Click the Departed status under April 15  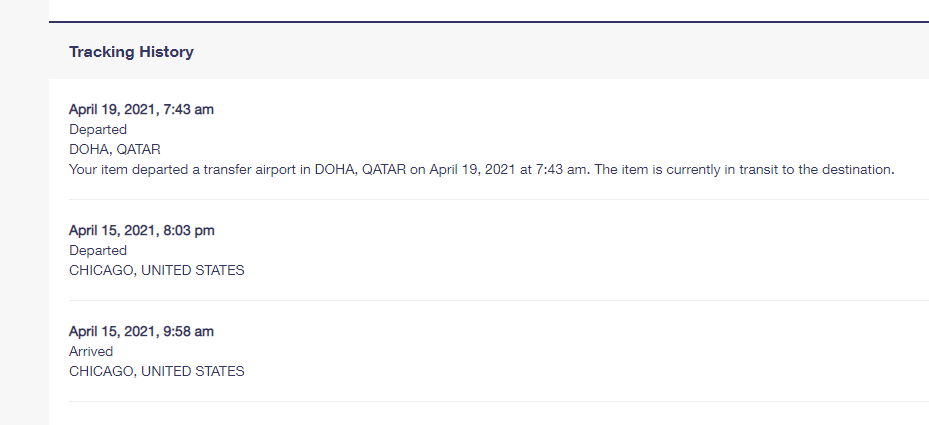click(98, 250)
